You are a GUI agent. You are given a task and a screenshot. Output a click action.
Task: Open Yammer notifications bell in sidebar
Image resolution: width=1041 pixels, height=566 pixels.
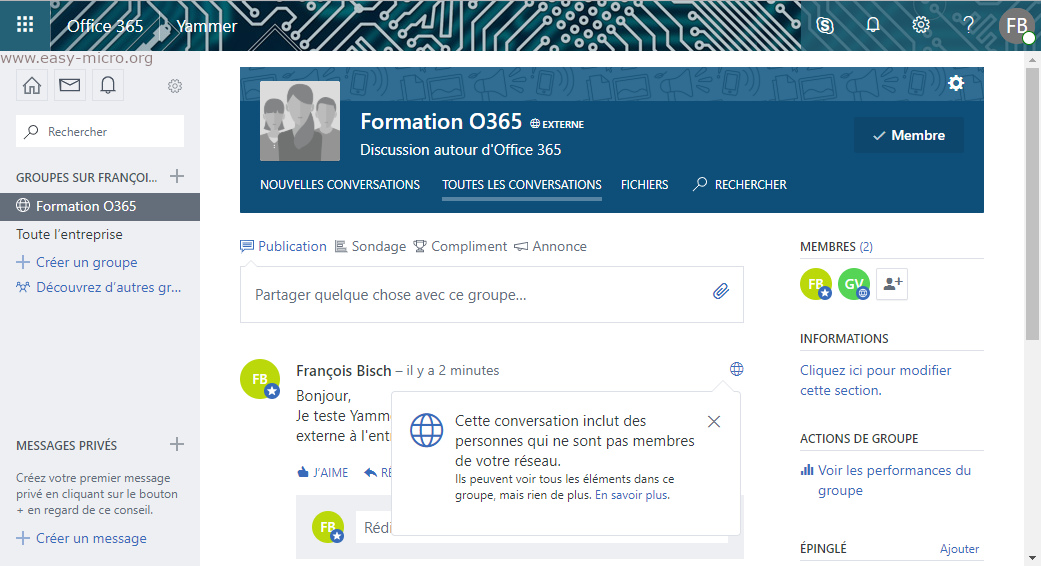(108, 86)
